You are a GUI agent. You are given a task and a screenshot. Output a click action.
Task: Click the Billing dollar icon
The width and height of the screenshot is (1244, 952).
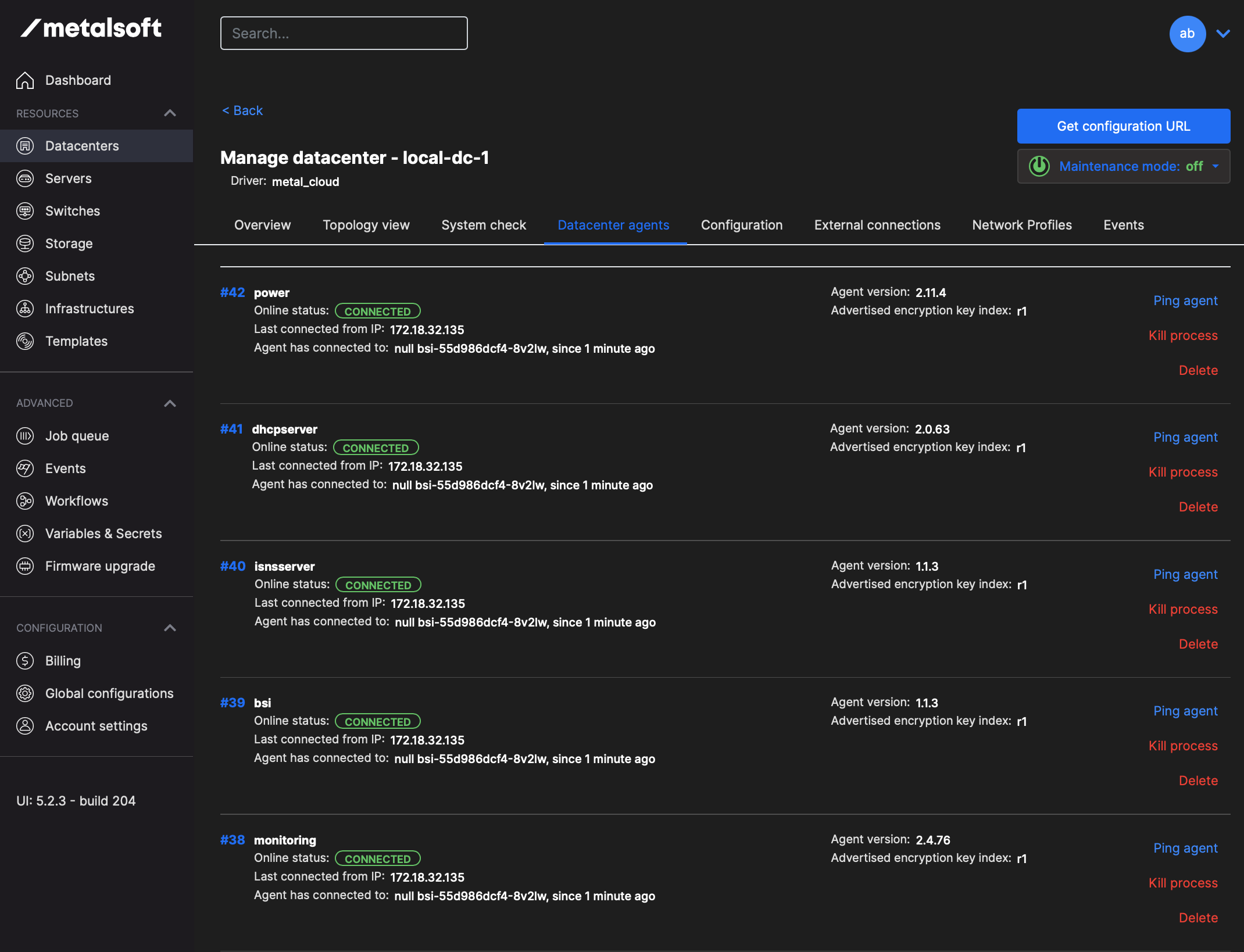pos(25,661)
